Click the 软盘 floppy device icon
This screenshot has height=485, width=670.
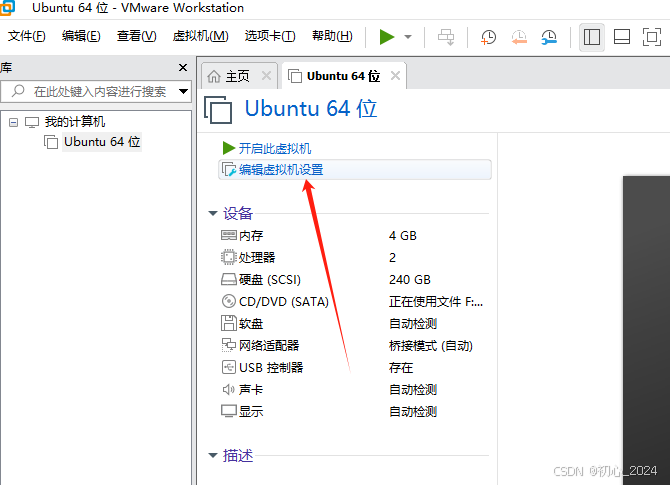tap(229, 323)
